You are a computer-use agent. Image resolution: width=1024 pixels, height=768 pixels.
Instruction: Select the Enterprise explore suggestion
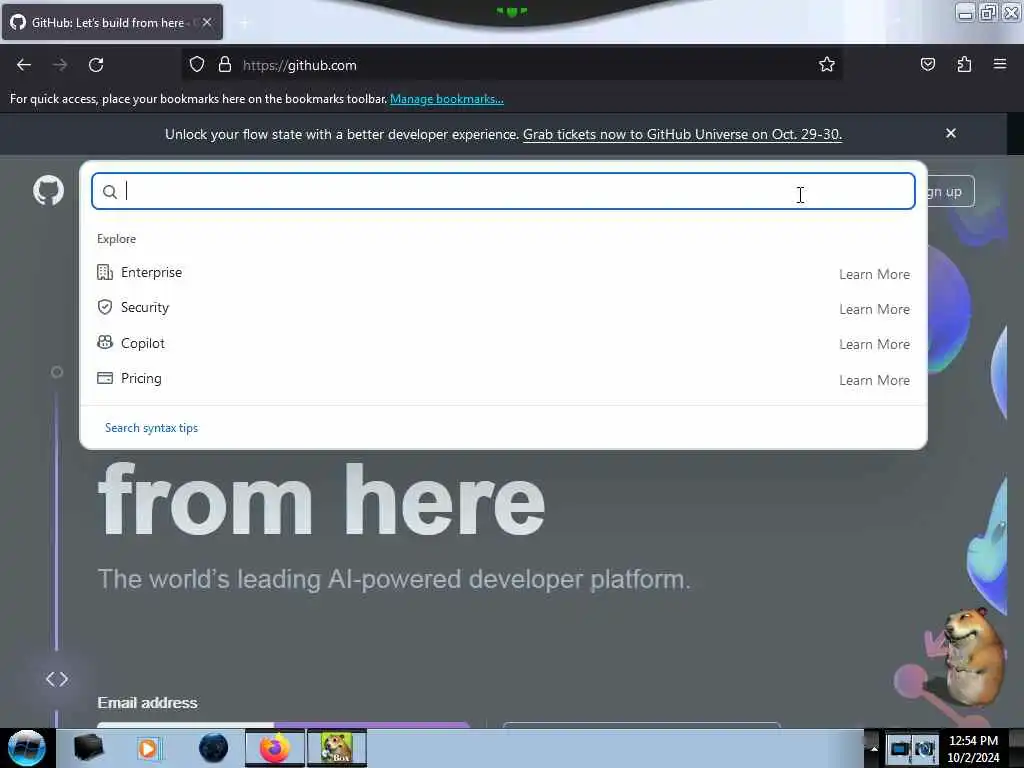tap(503, 273)
